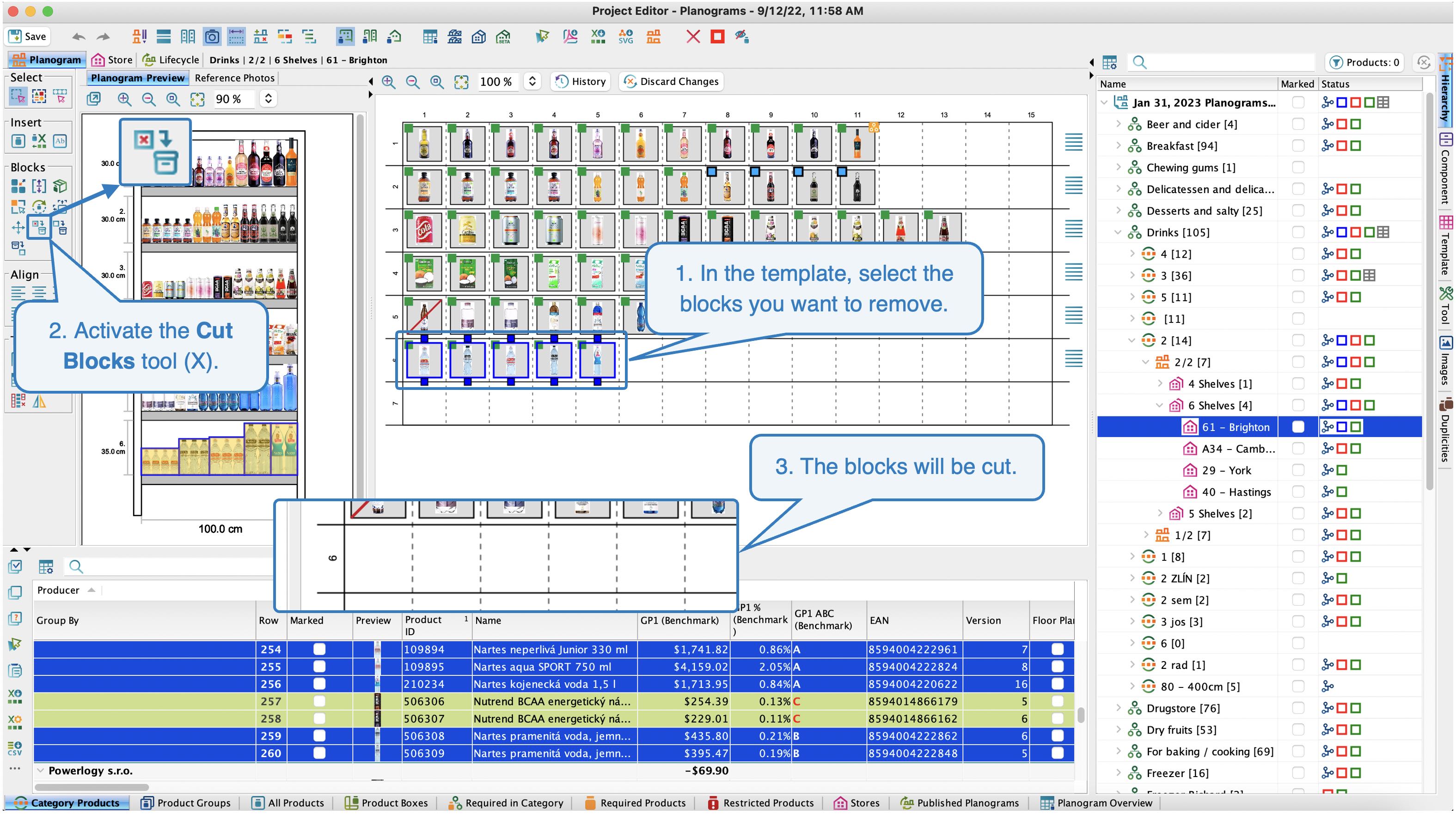Click the BETA house icon in toolbar
The height and width of the screenshot is (814, 1456).
tap(503, 36)
